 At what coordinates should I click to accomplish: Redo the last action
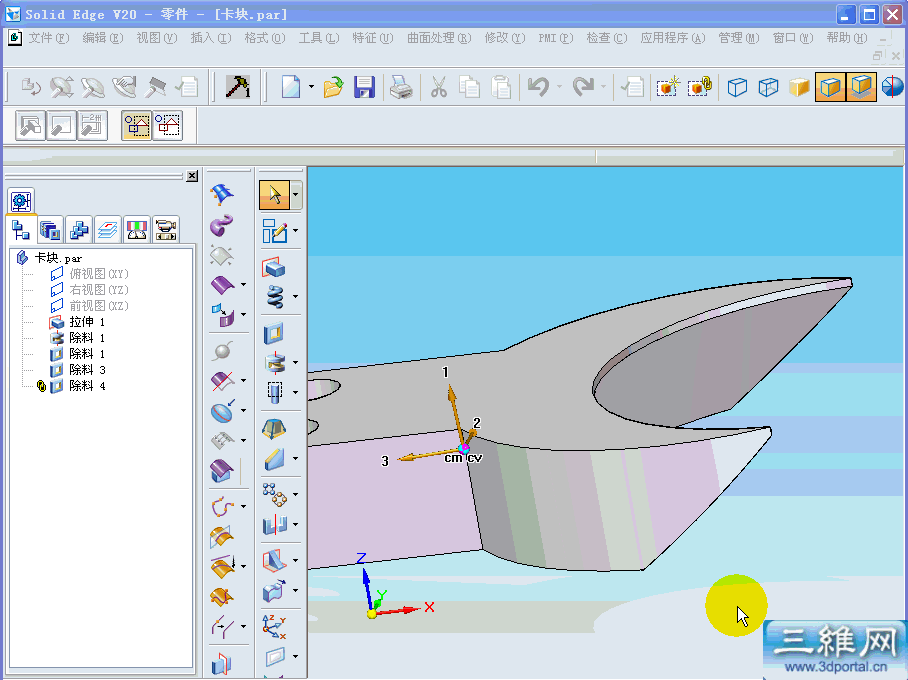click(x=583, y=87)
